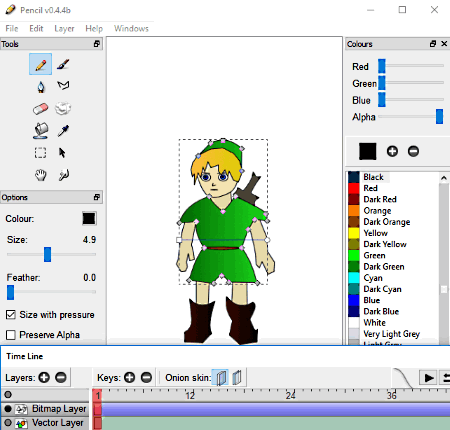This screenshot has width=450, height=430.
Task: Select Dark Green in colour list
Action: tap(384, 267)
